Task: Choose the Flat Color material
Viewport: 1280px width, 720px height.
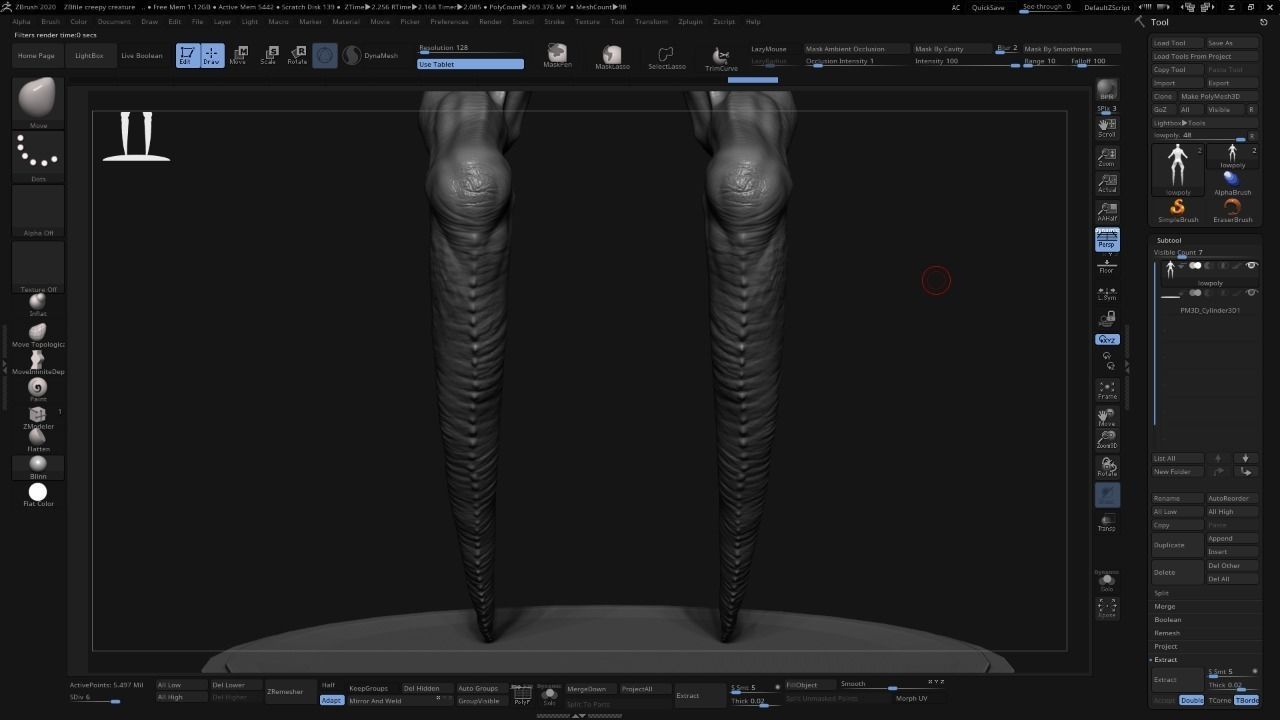Action: tap(38, 494)
